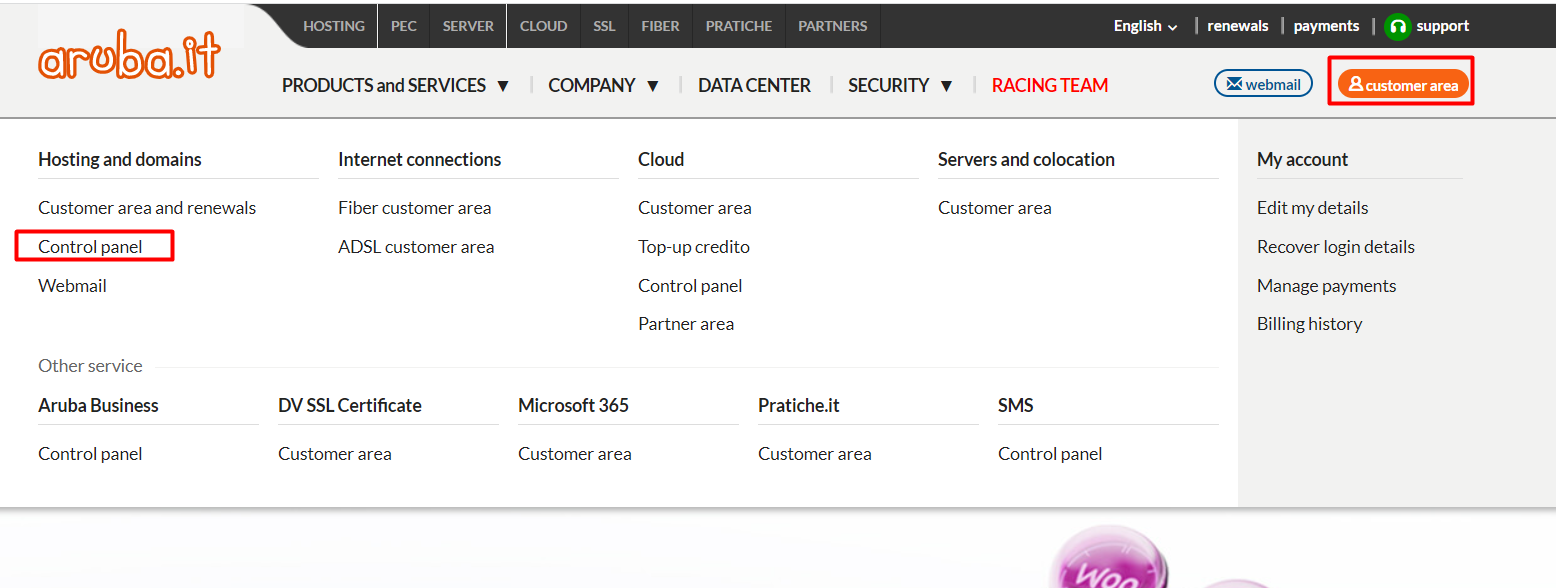Click Fiber customer area link
1556x588 pixels.
coord(414,208)
